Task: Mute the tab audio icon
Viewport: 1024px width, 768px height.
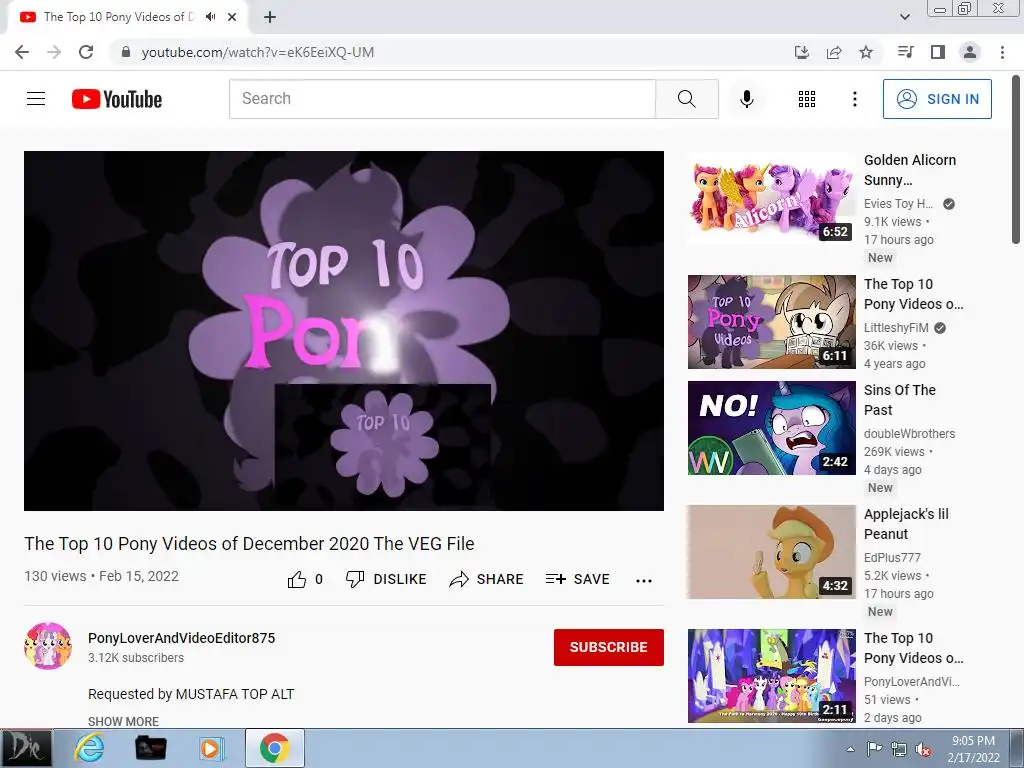Action: coord(210,17)
